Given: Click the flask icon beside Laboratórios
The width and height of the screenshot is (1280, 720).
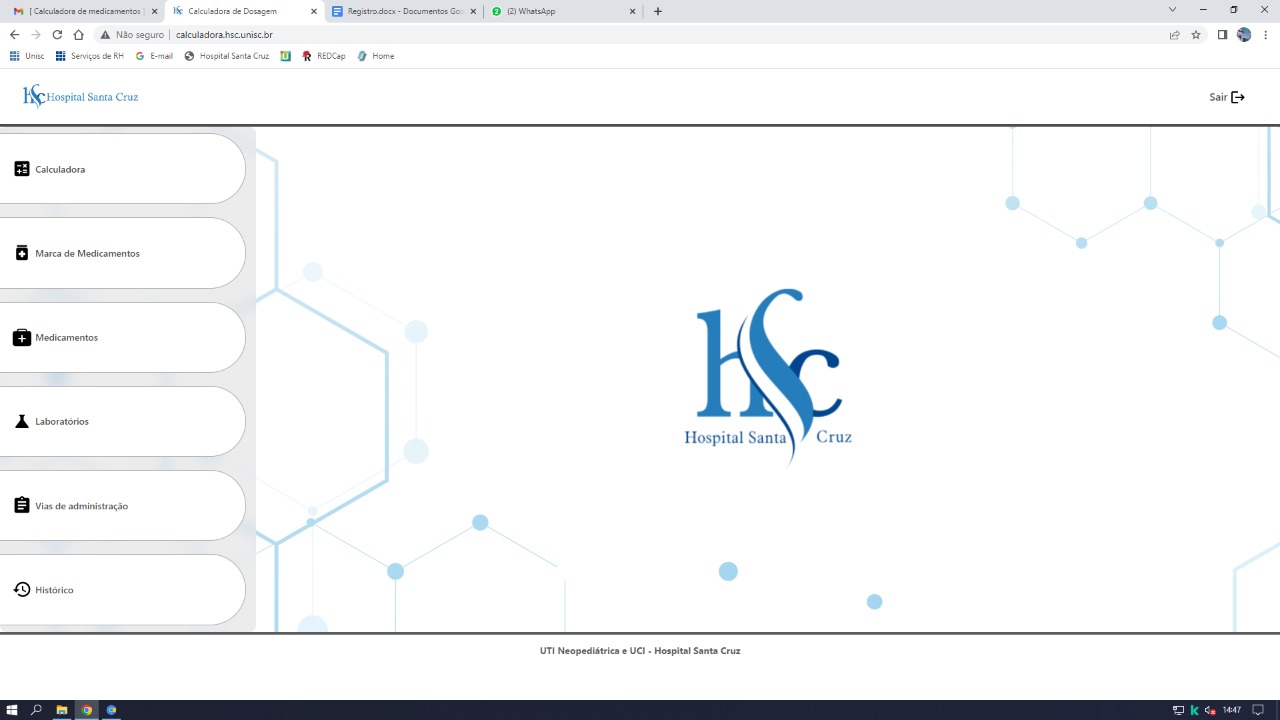Looking at the screenshot, I should click(22, 421).
